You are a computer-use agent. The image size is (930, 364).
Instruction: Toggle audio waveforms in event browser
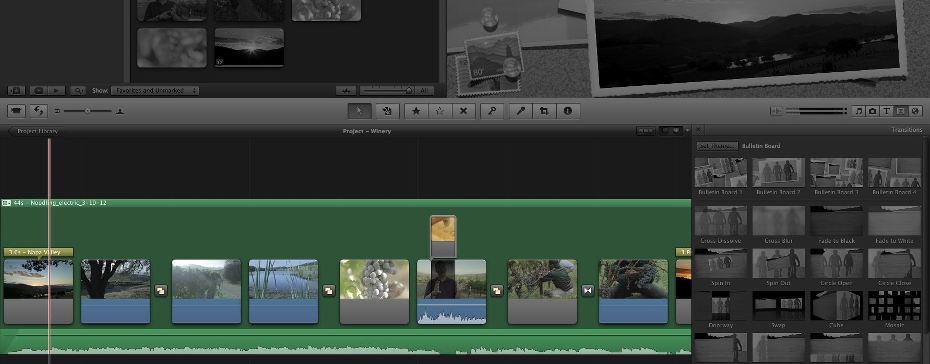[346, 91]
